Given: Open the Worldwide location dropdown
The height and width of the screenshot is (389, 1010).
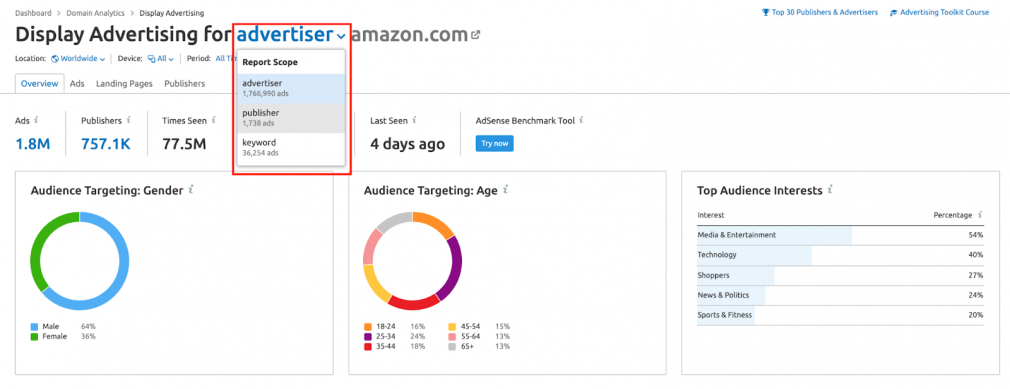Looking at the screenshot, I should click(x=78, y=59).
